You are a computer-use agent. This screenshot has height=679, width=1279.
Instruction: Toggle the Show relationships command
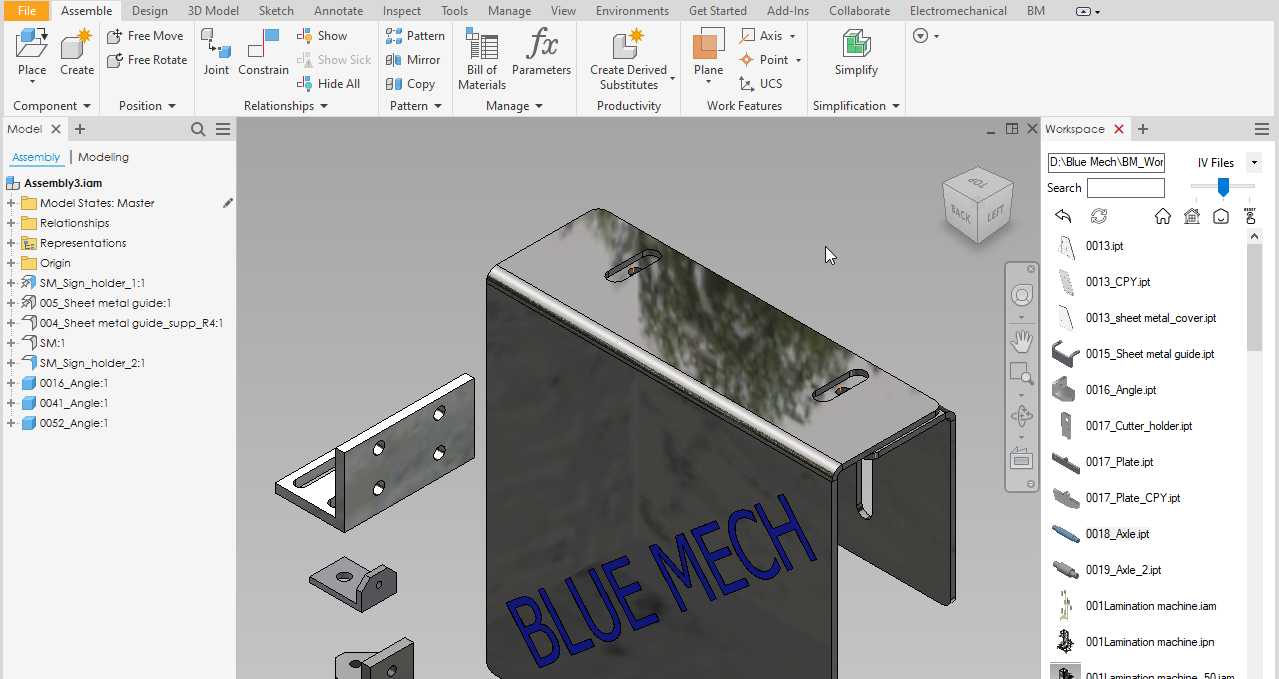pos(322,36)
